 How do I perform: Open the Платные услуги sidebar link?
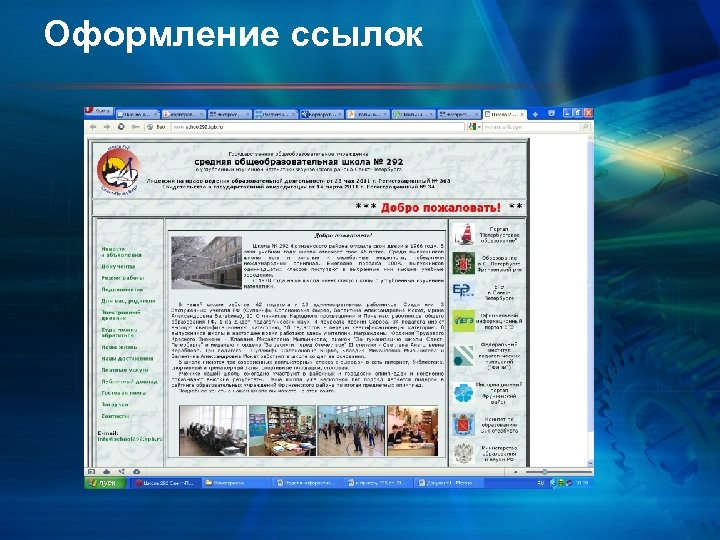pos(124,370)
